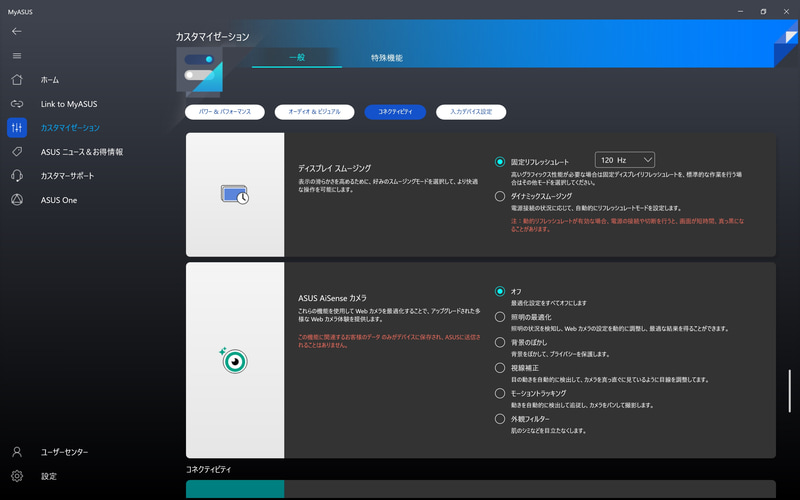Image resolution: width=800 pixels, height=500 pixels.
Task: Select the 外観フィルター radio button
Action: click(x=500, y=419)
